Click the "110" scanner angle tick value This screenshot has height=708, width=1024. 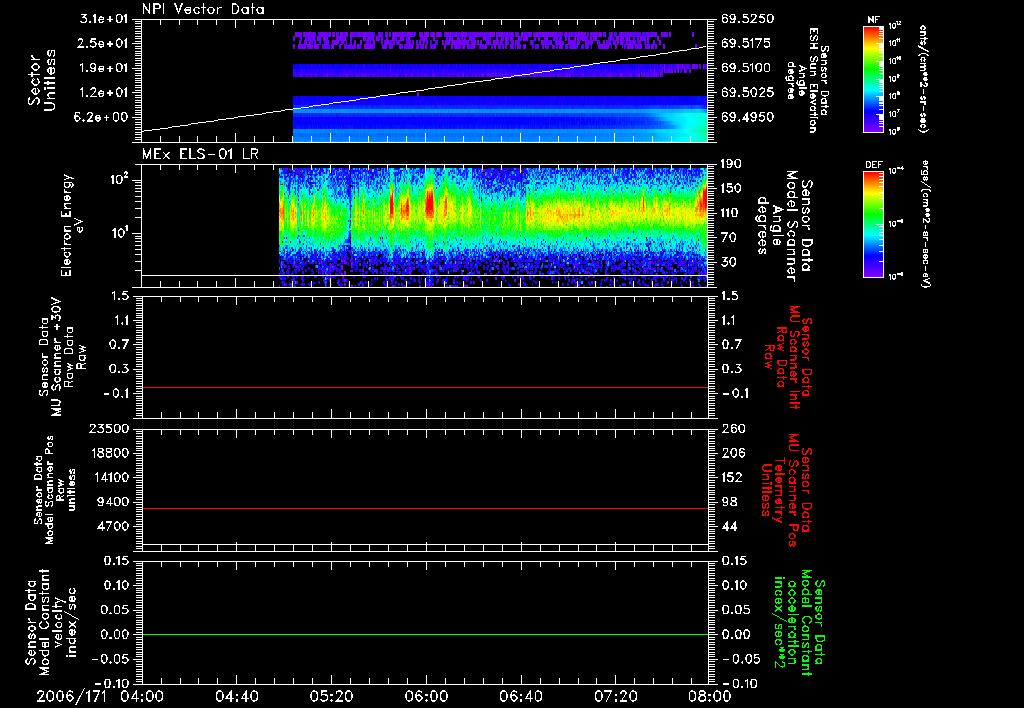pyautogui.click(x=731, y=213)
